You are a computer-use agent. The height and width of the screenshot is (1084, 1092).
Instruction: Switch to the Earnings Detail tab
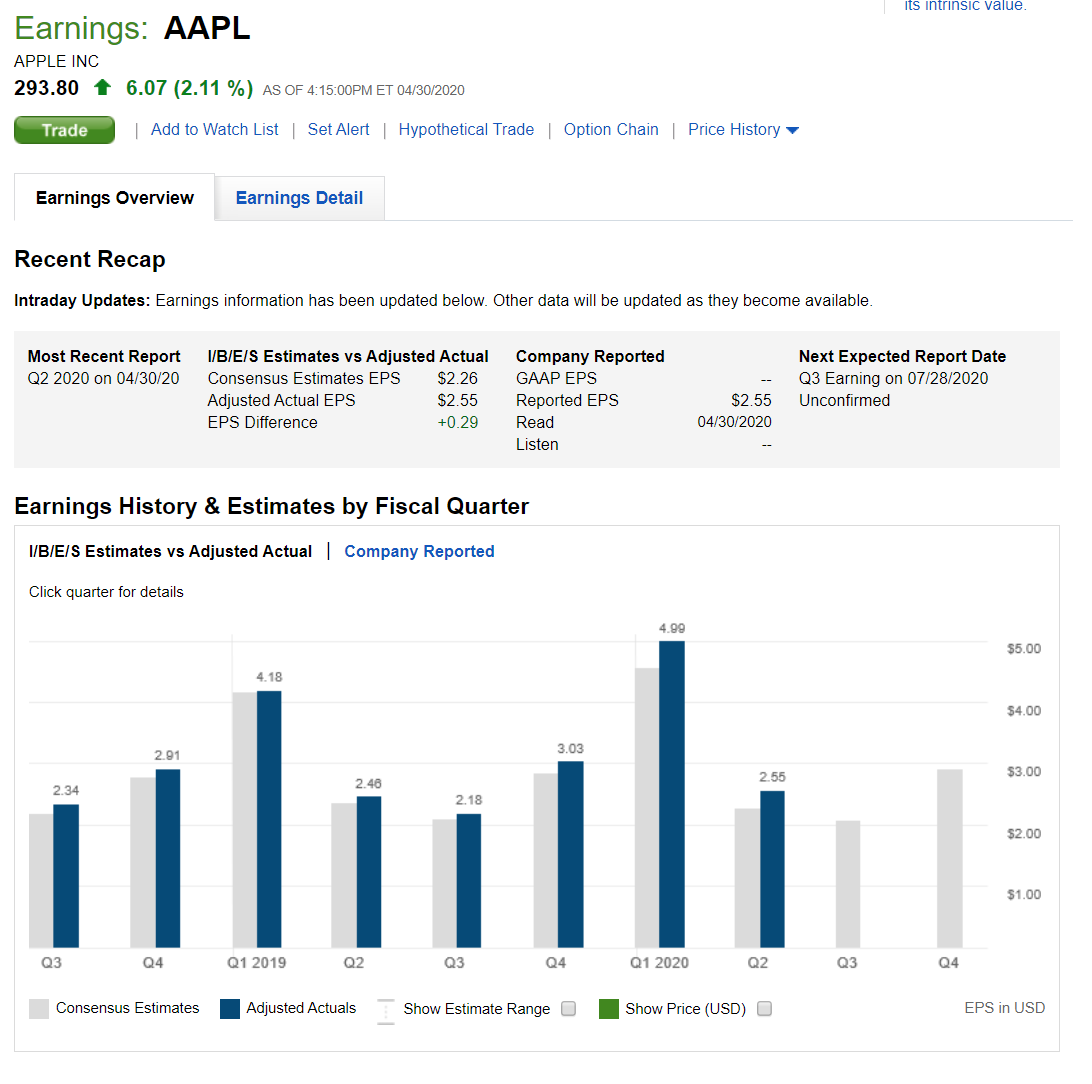tap(299, 198)
